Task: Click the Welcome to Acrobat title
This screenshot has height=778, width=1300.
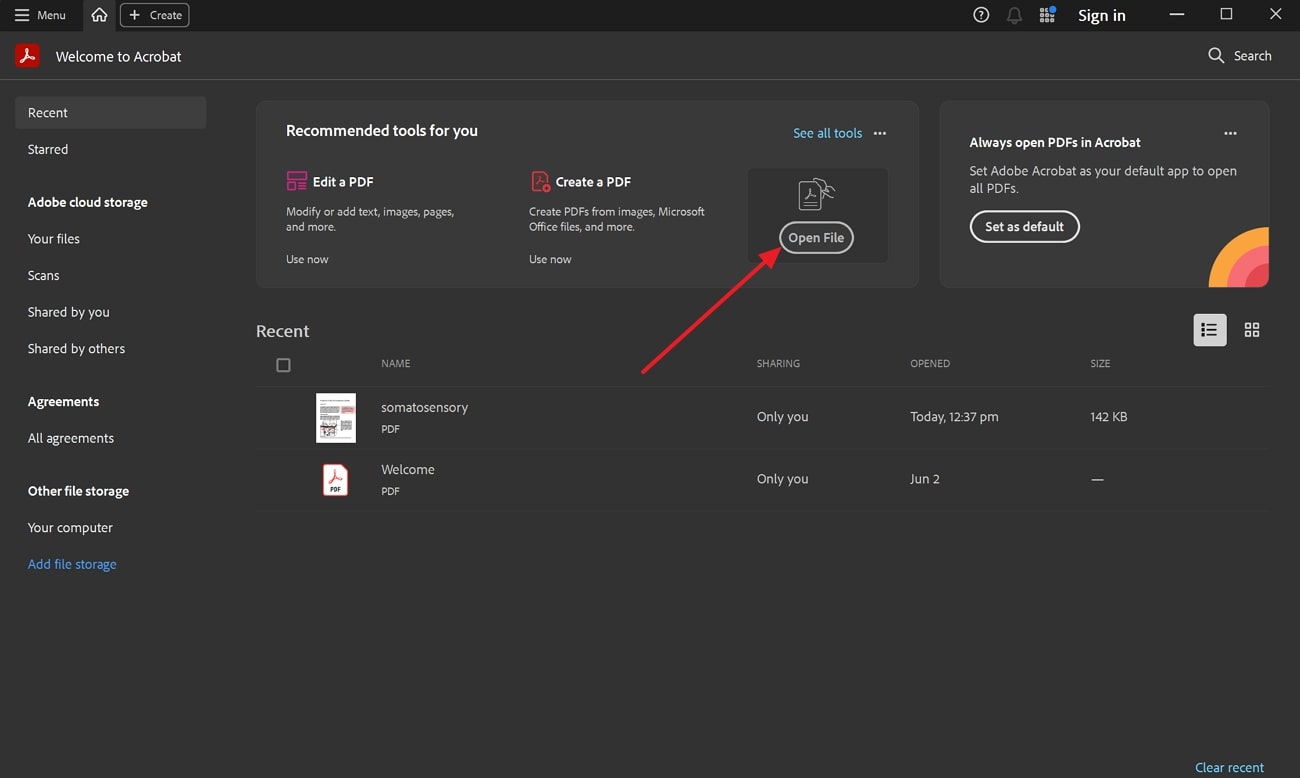Action: coord(119,56)
